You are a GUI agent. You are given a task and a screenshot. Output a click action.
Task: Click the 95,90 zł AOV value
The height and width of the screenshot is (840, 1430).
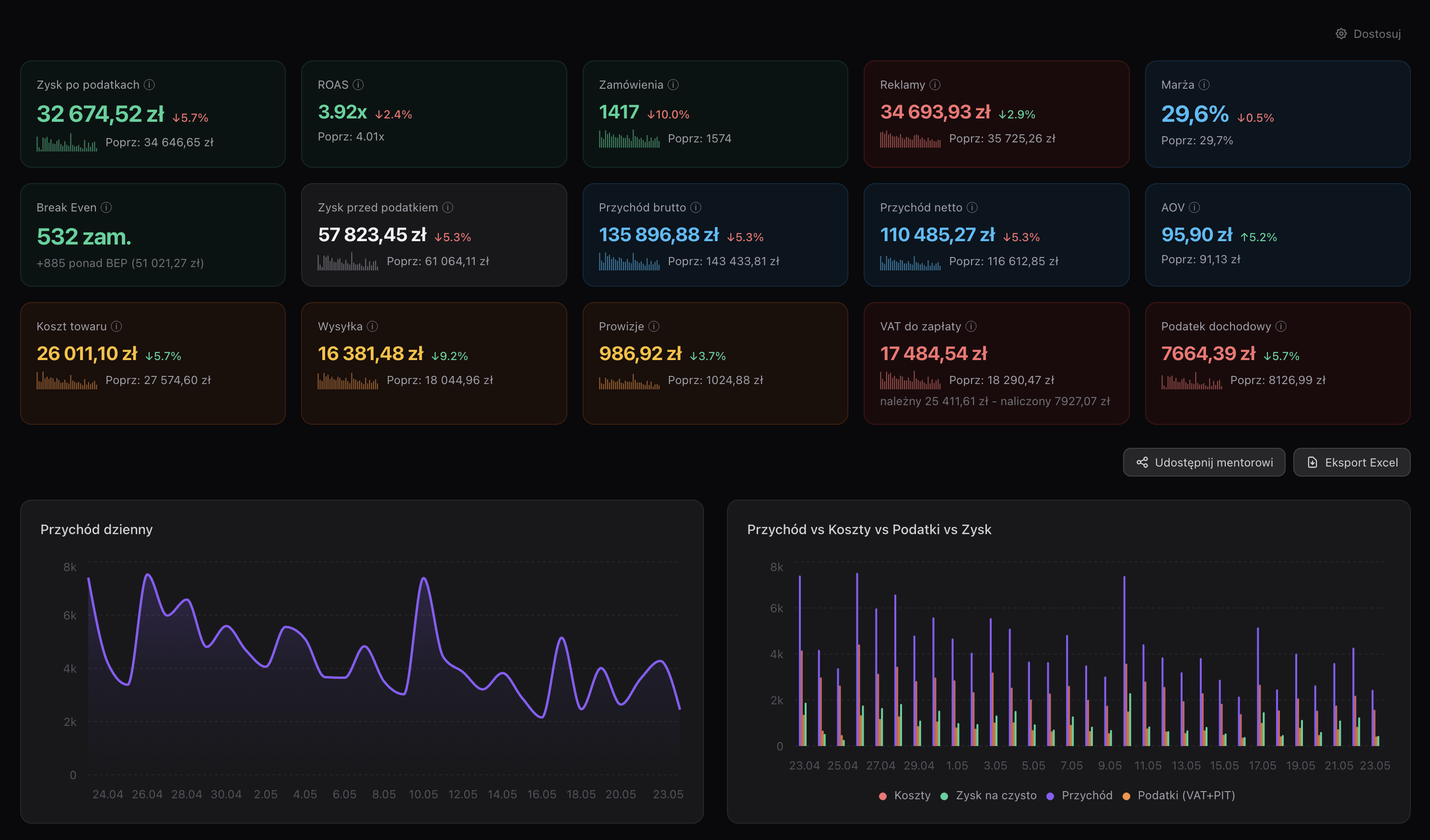click(x=1197, y=234)
